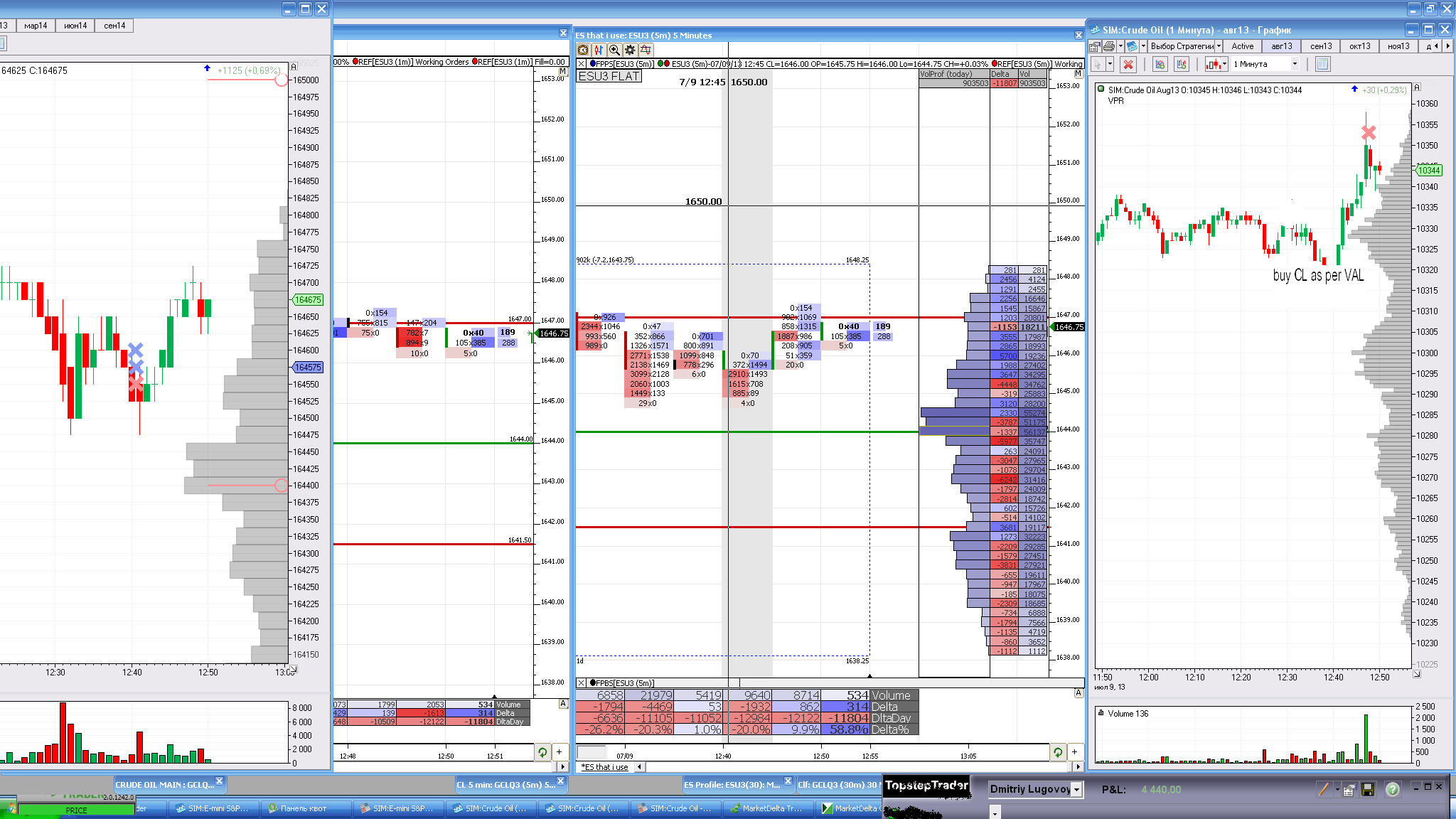1456x819 pixels.
Task: Show earlier contract tabs with left arrow
Action: pos(1436,46)
